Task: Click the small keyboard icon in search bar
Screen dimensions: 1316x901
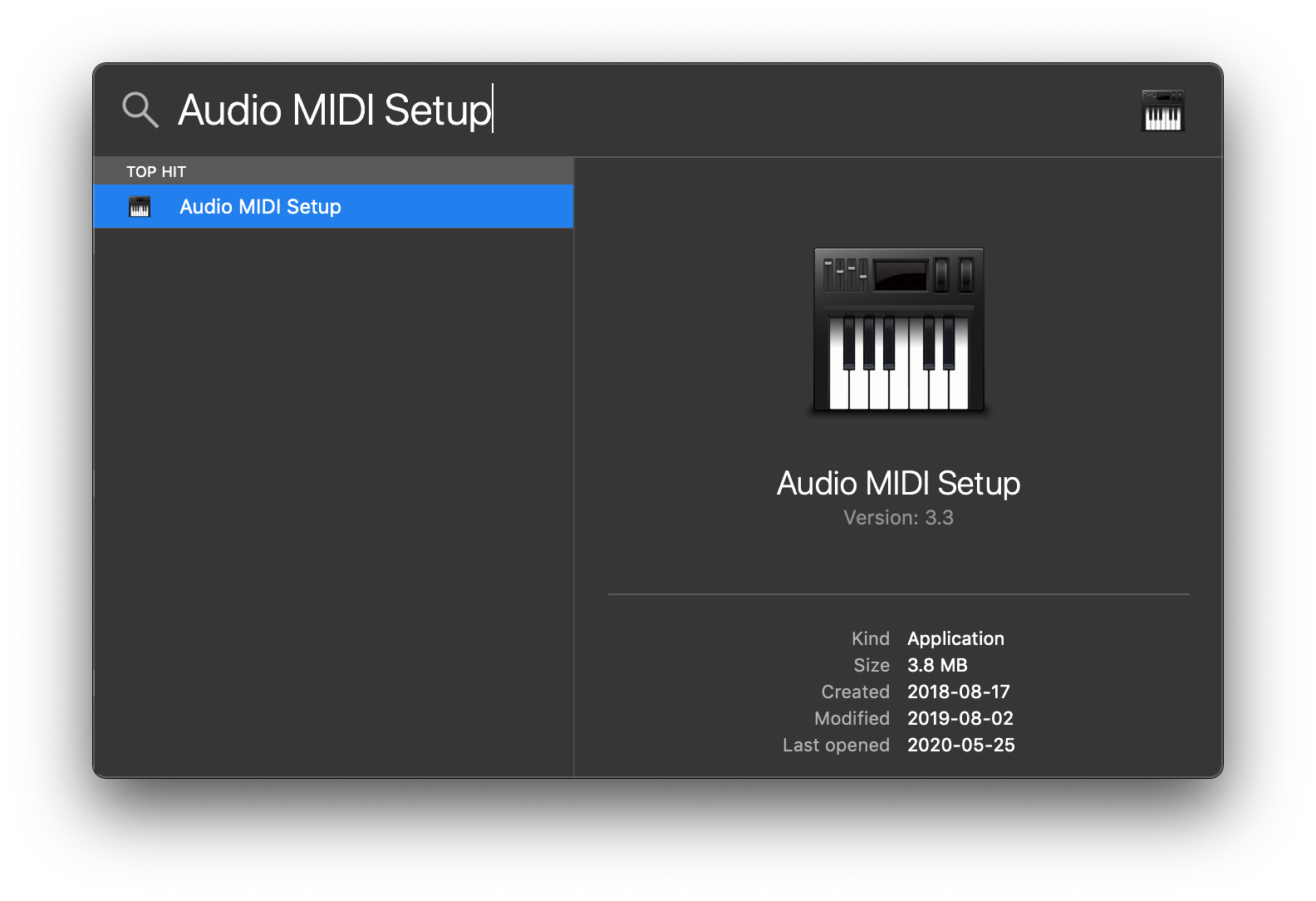Action: point(1162,111)
